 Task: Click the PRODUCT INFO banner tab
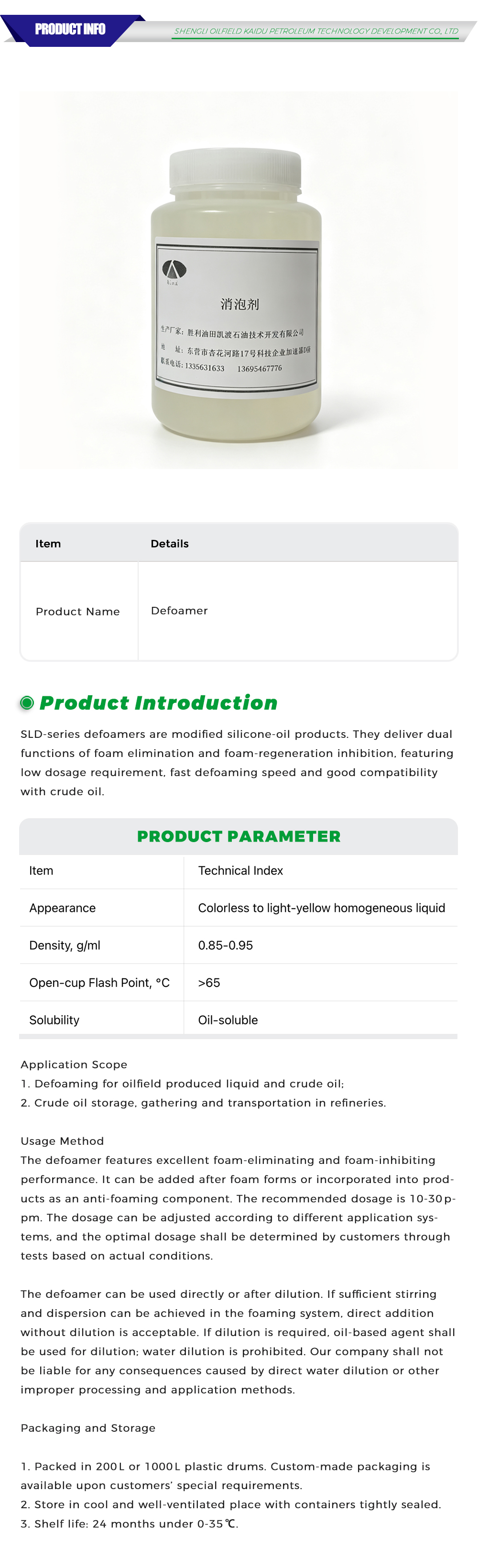point(70,29)
